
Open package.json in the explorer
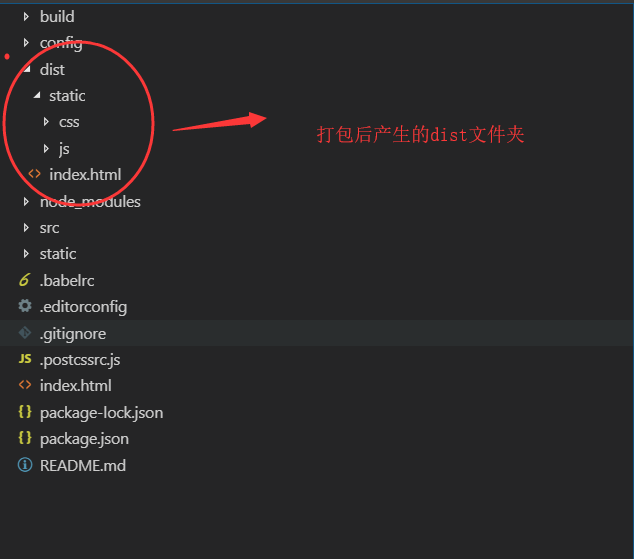[x=84, y=438]
